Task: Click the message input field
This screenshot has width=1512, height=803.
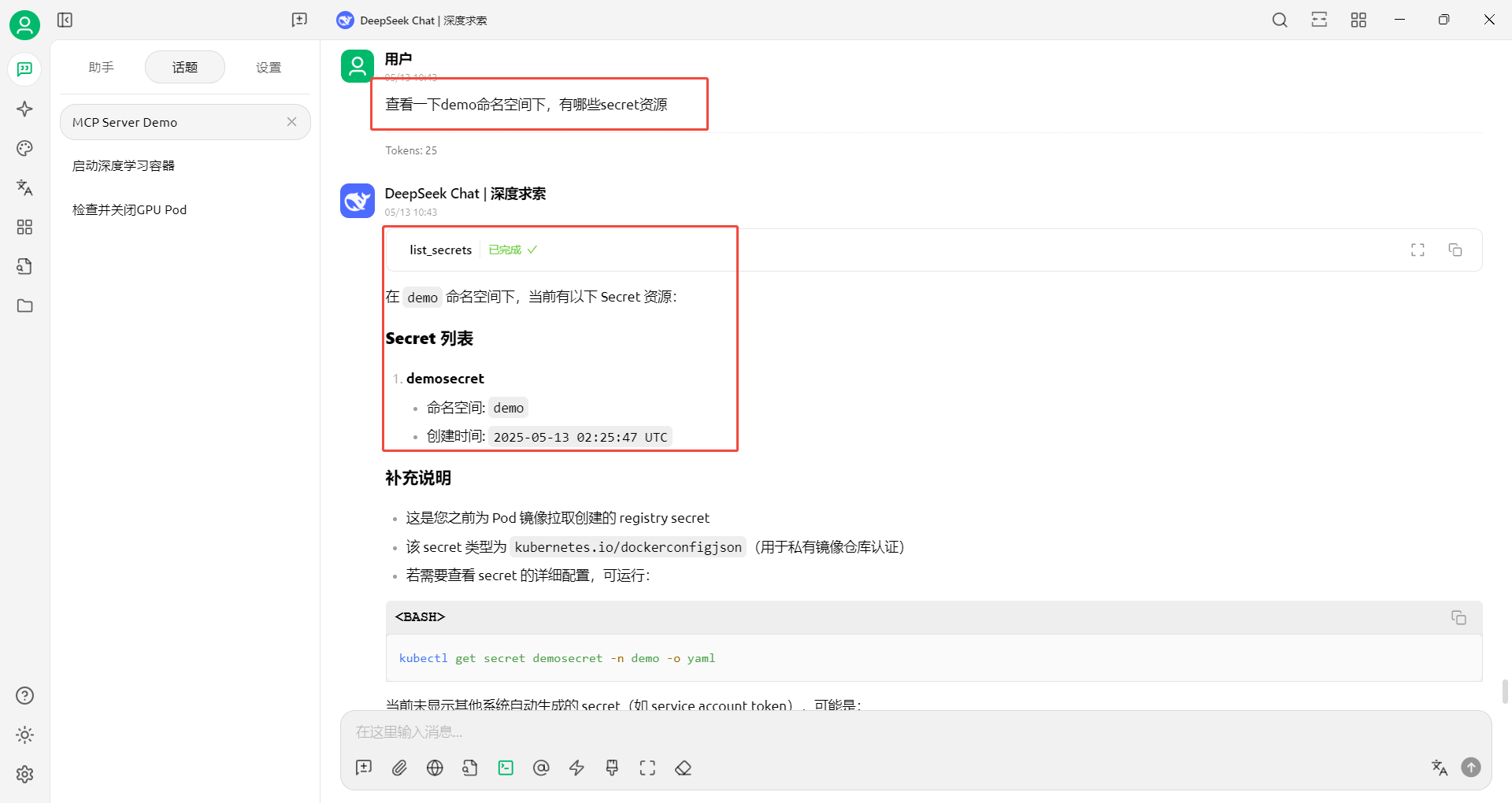Action: 913,732
